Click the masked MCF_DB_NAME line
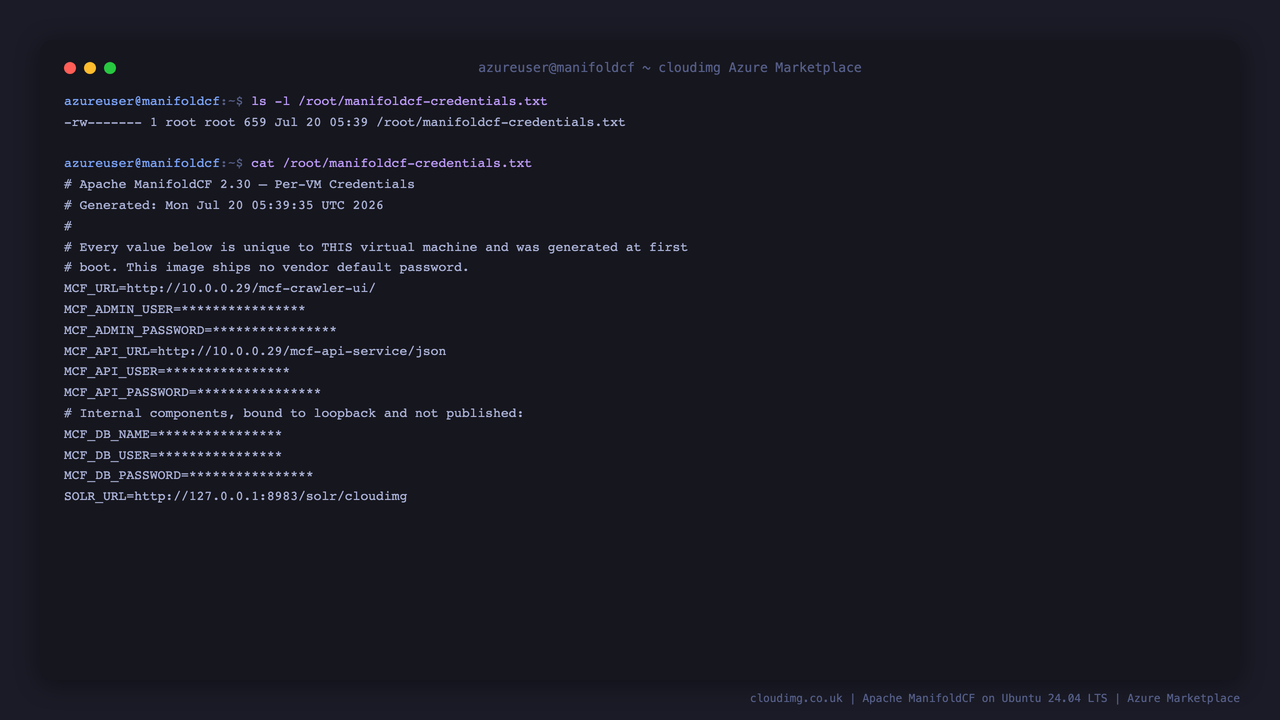The width and height of the screenshot is (1280, 720). pos(173,434)
